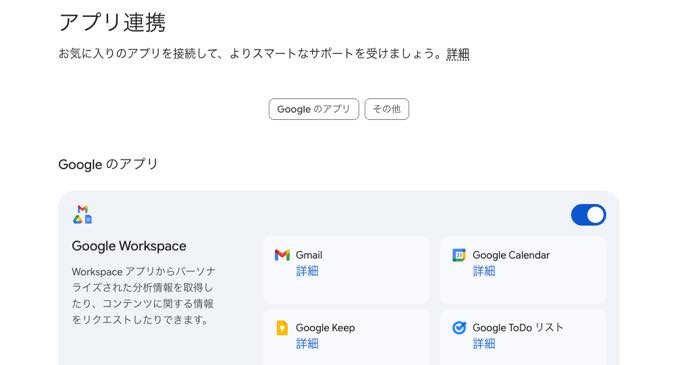Click the お気に入りのアプリを接続して description sentence
Screen dimensions: 680x365
pos(250,54)
